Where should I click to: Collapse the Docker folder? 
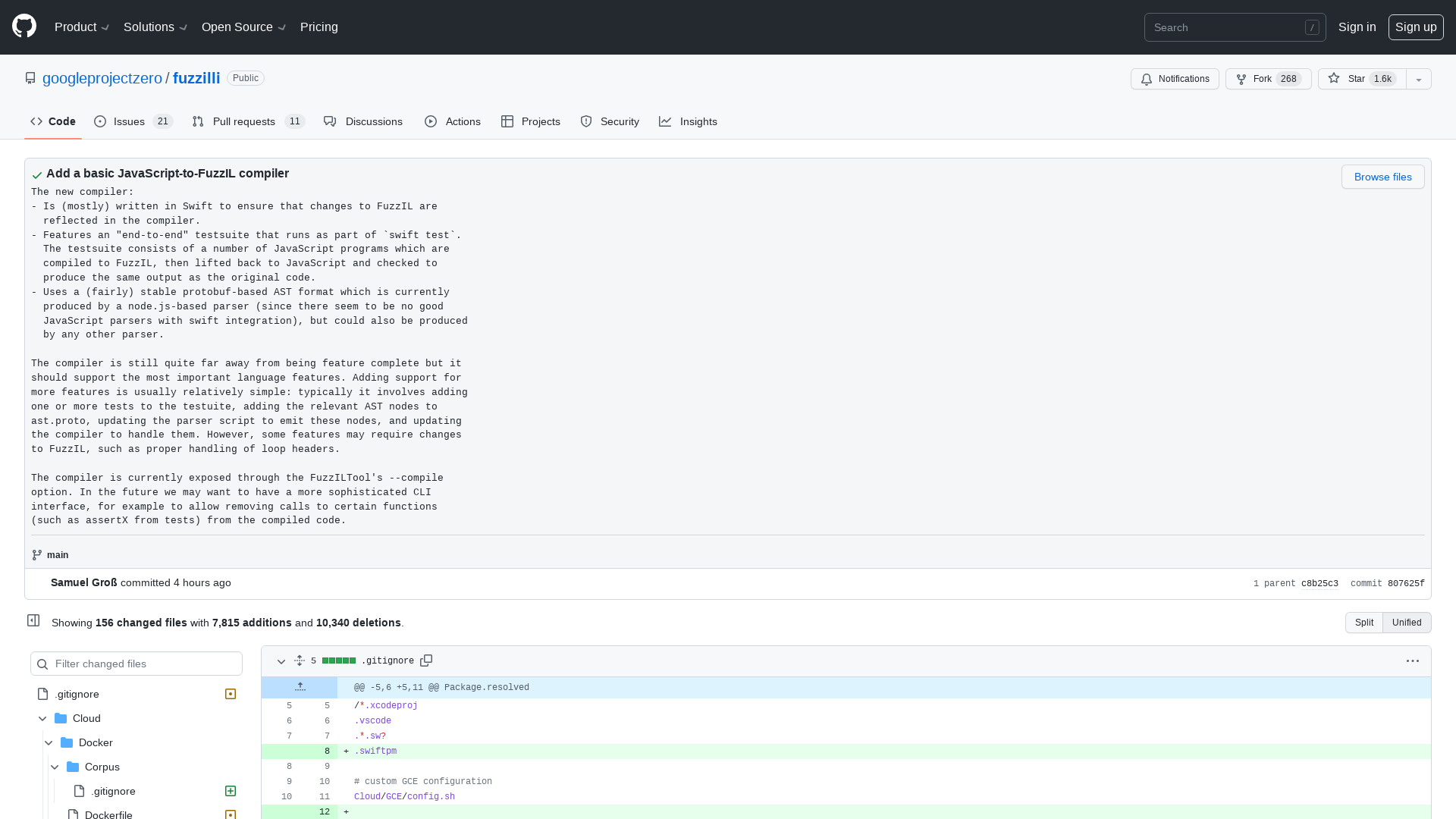click(x=49, y=742)
